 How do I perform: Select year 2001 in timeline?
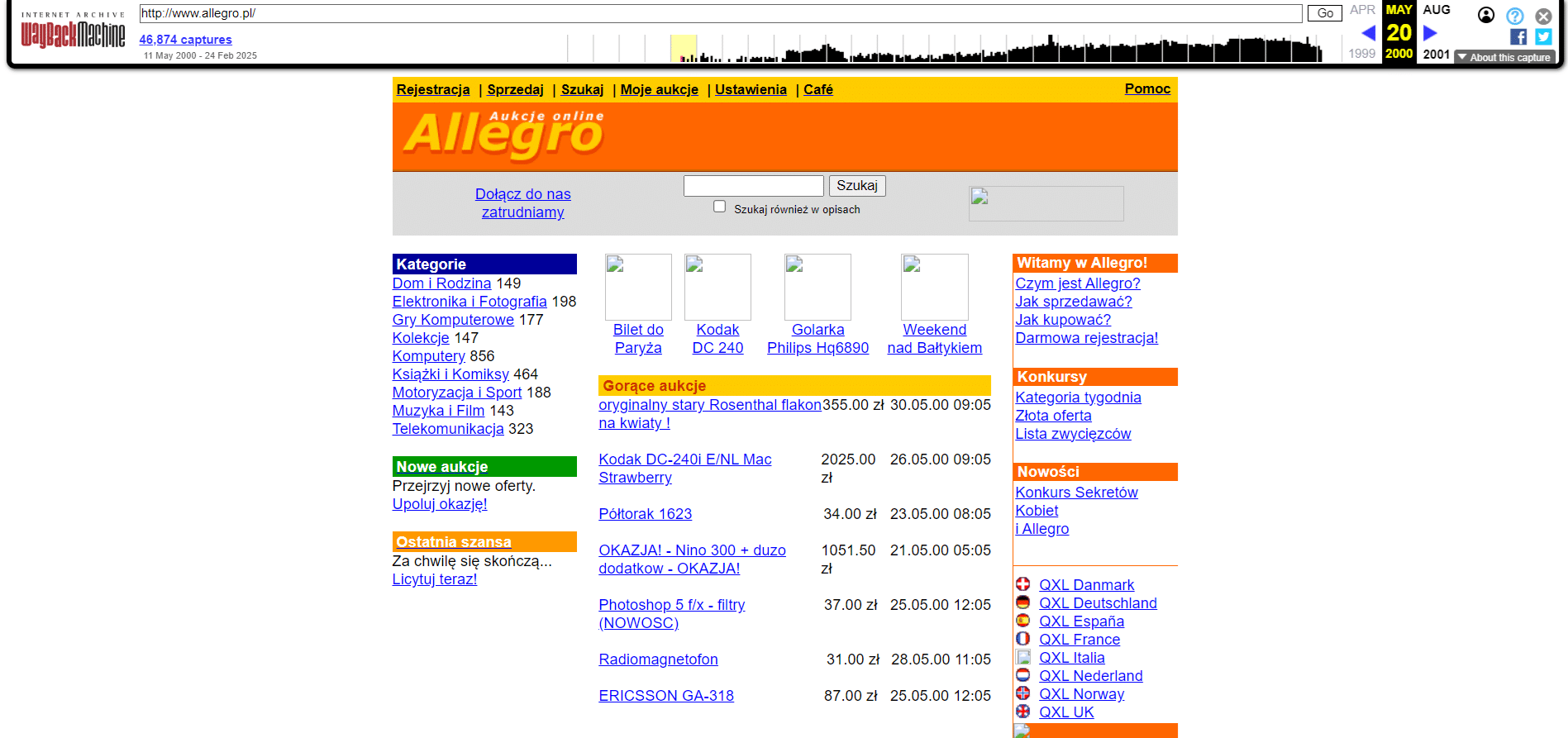[x=1437, y=54]
